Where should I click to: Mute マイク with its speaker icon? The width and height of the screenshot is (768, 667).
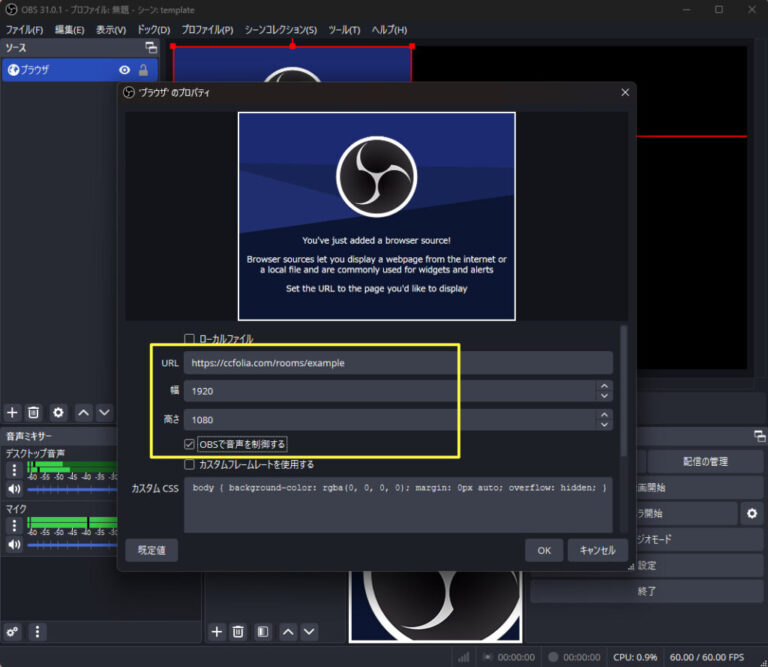[x=14, y=544]
